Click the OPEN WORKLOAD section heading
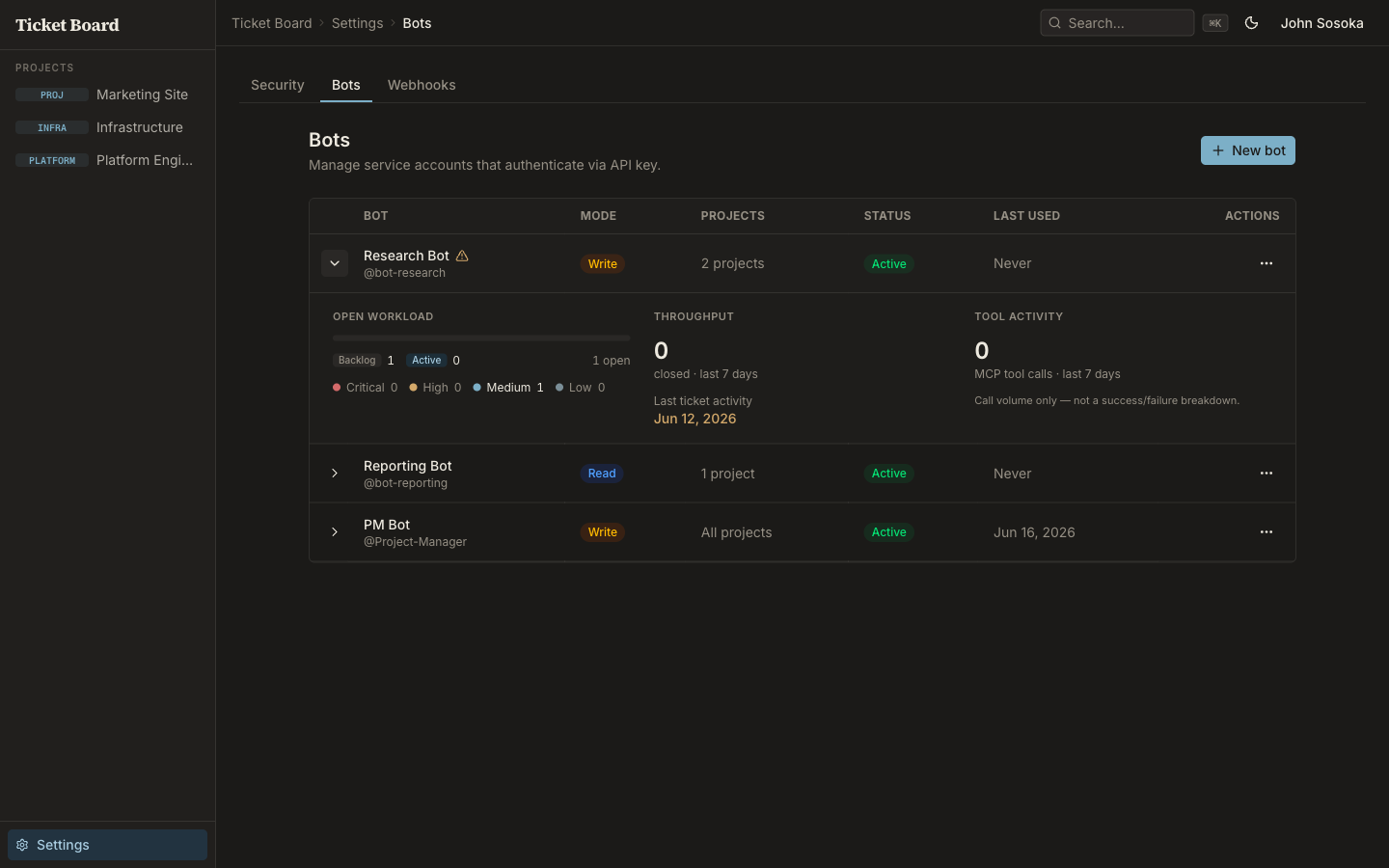1389x868 pixels. point(383,316)
